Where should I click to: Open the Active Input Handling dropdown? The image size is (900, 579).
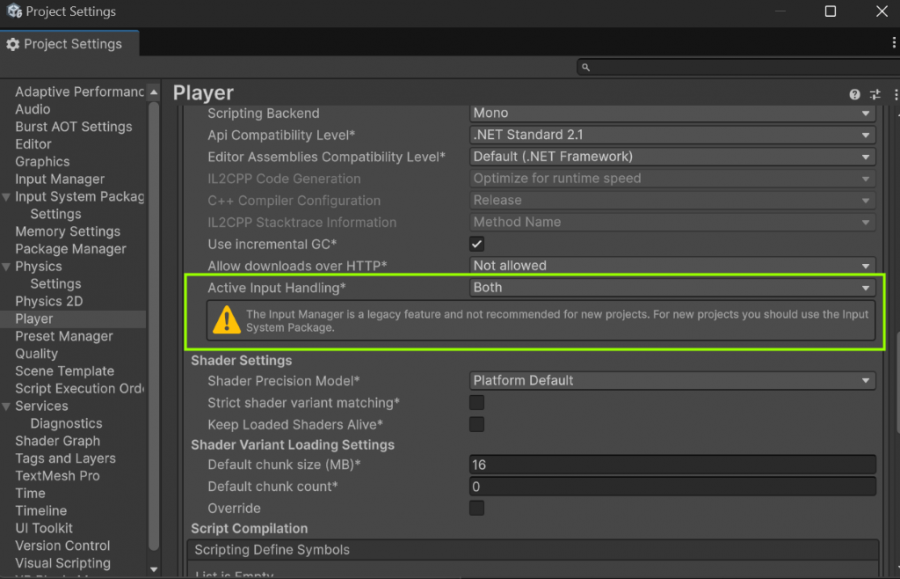pyautogui.click(x=672, y=288)
